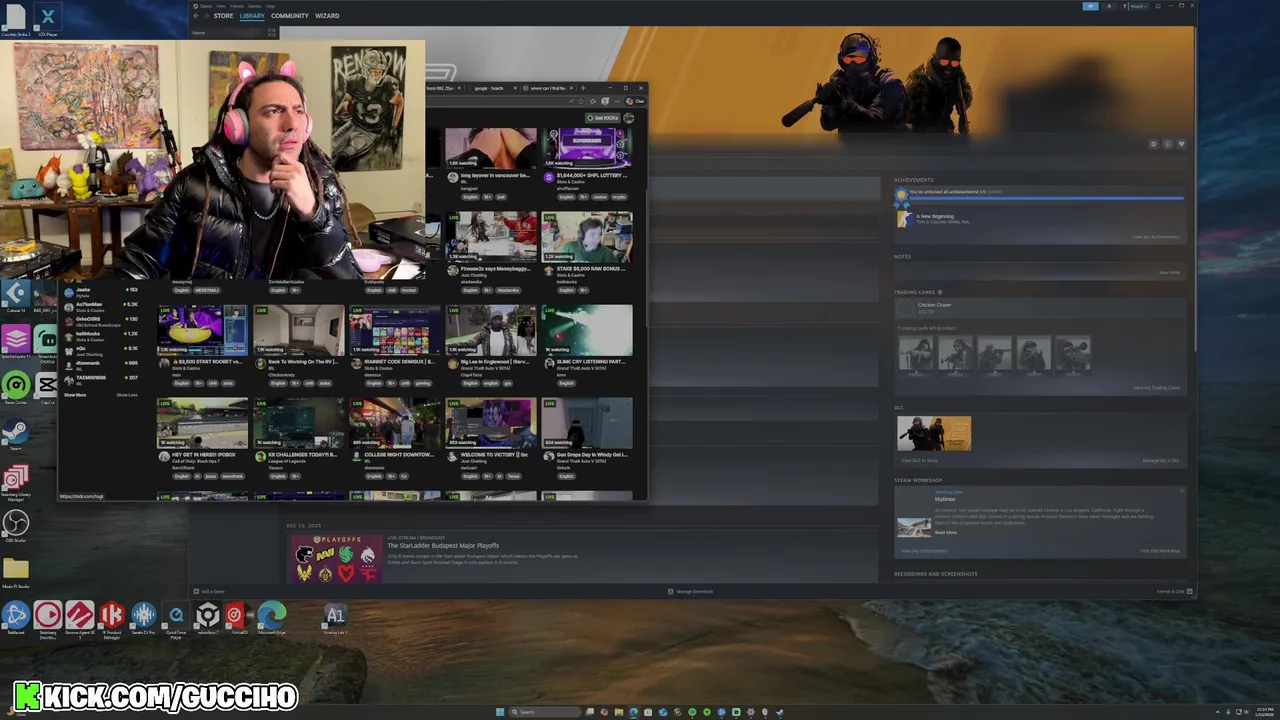Open the StarLadder Budapest Major Playoffs thumbnail

[335, 558]
